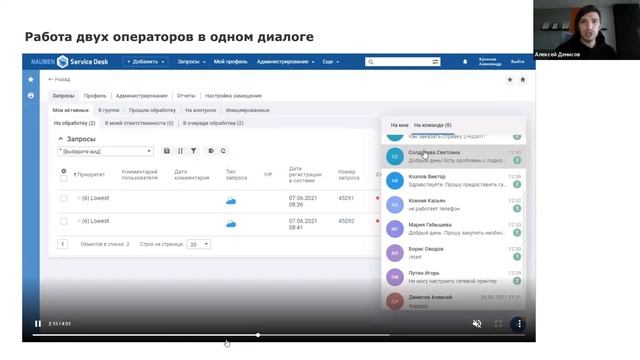The image size is (640, 360).
Task: Select all rows header checkbox
Action: click(64, 178)
